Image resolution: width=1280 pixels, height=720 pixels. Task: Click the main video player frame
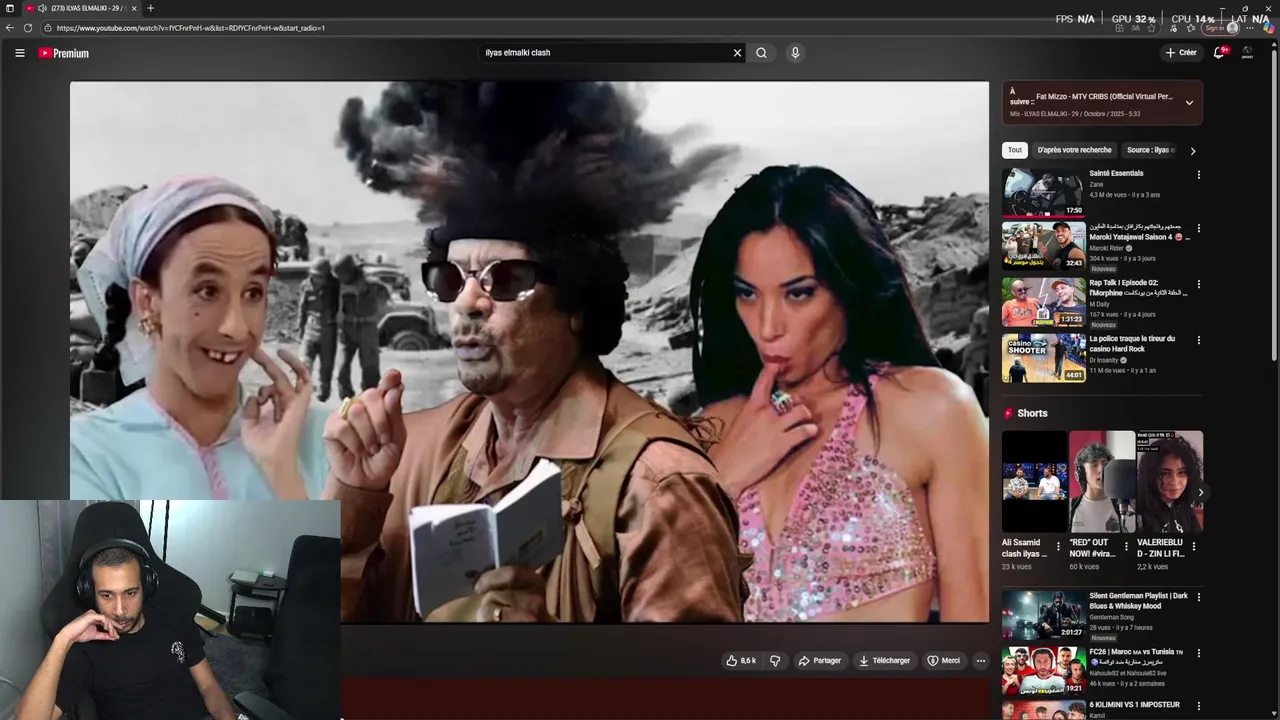(529, 352)
